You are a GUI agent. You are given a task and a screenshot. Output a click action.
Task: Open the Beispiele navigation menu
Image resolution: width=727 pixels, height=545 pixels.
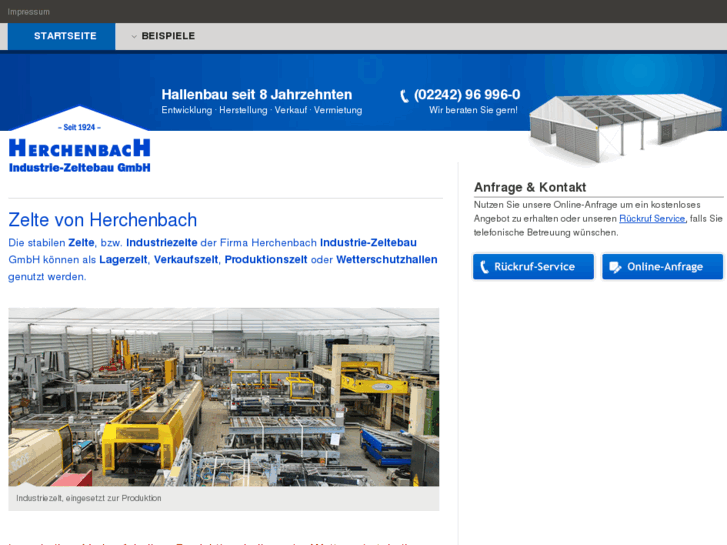[x=168, y=36]
